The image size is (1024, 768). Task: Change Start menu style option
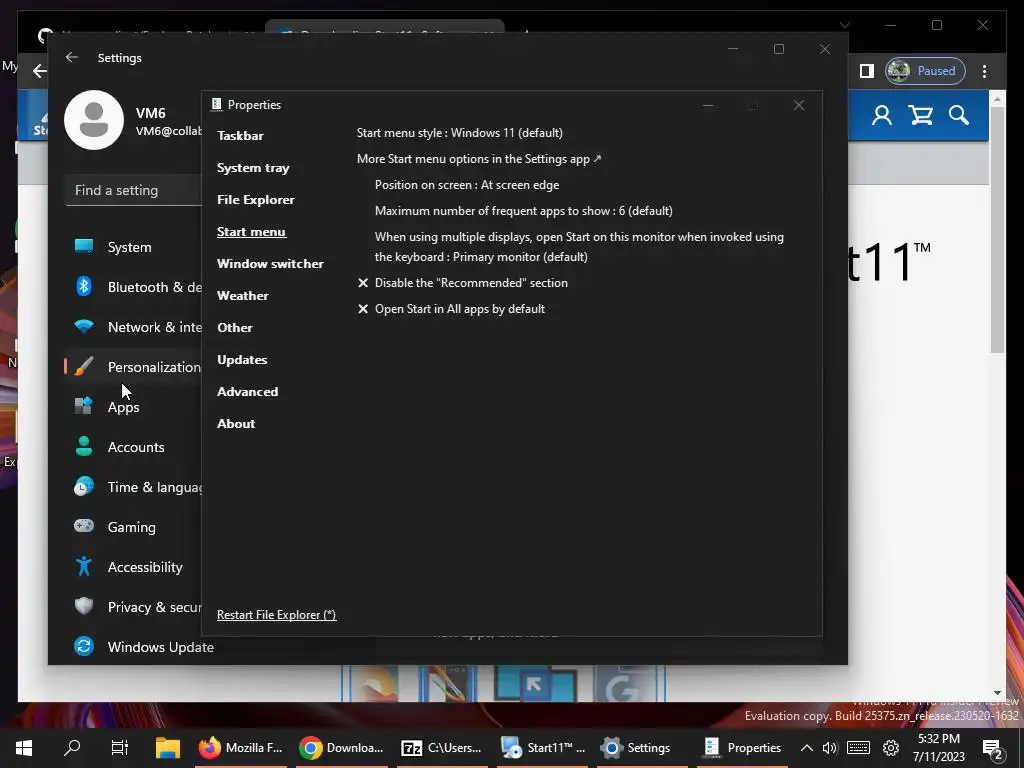[x=459, y=133]
